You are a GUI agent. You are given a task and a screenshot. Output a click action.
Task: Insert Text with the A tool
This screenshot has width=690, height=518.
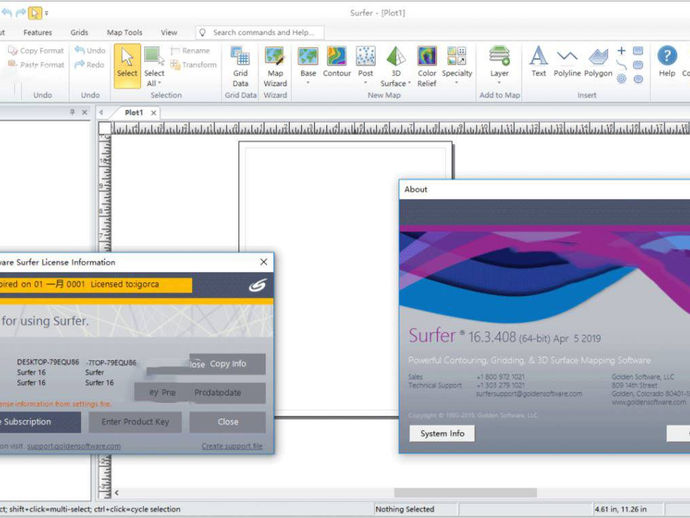tap(539, 61)
